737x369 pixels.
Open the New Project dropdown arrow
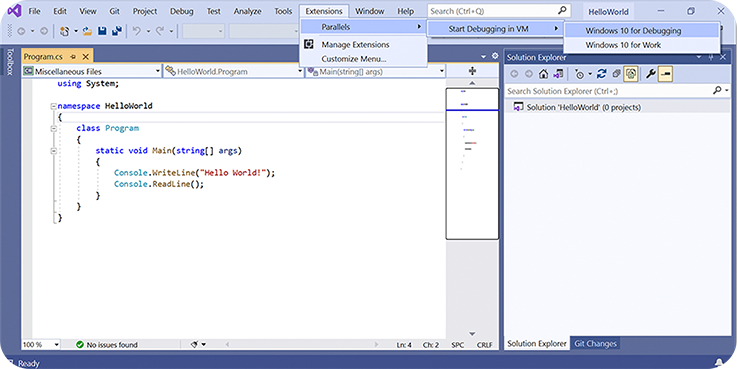coord(76,31)
